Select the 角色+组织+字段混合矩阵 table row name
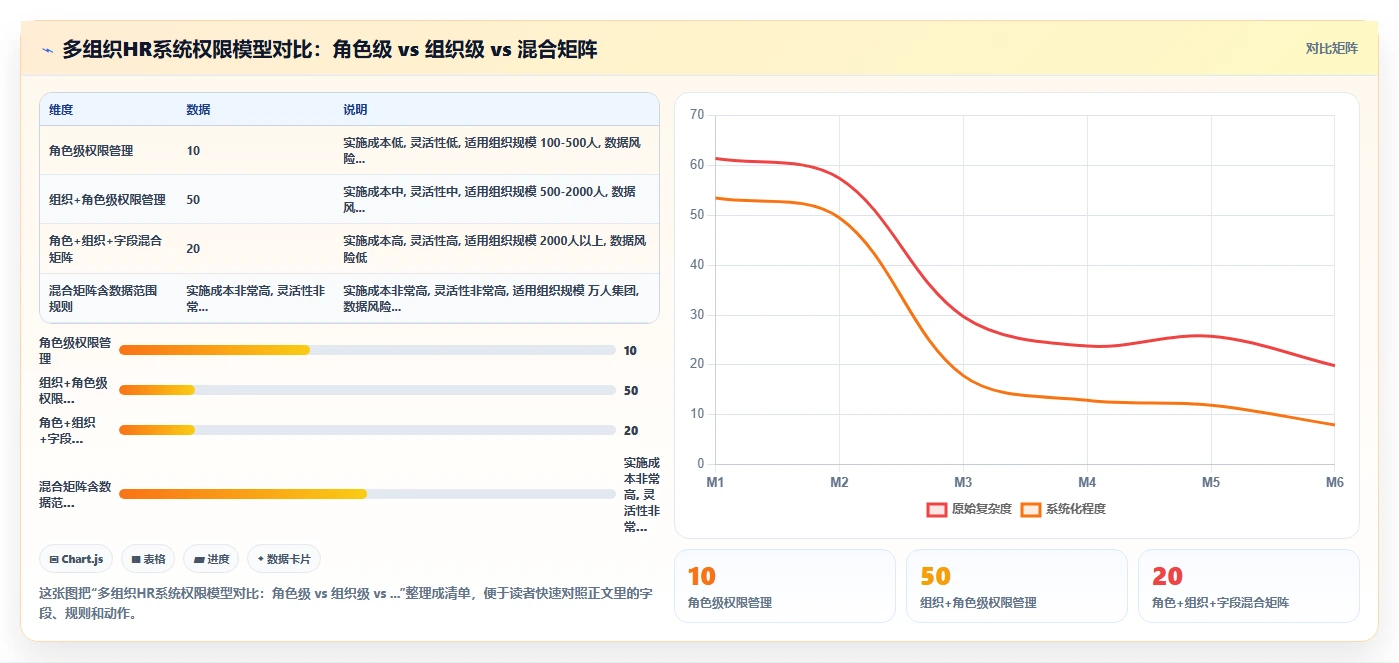1399x663 pixels. [x=107, y=249]
